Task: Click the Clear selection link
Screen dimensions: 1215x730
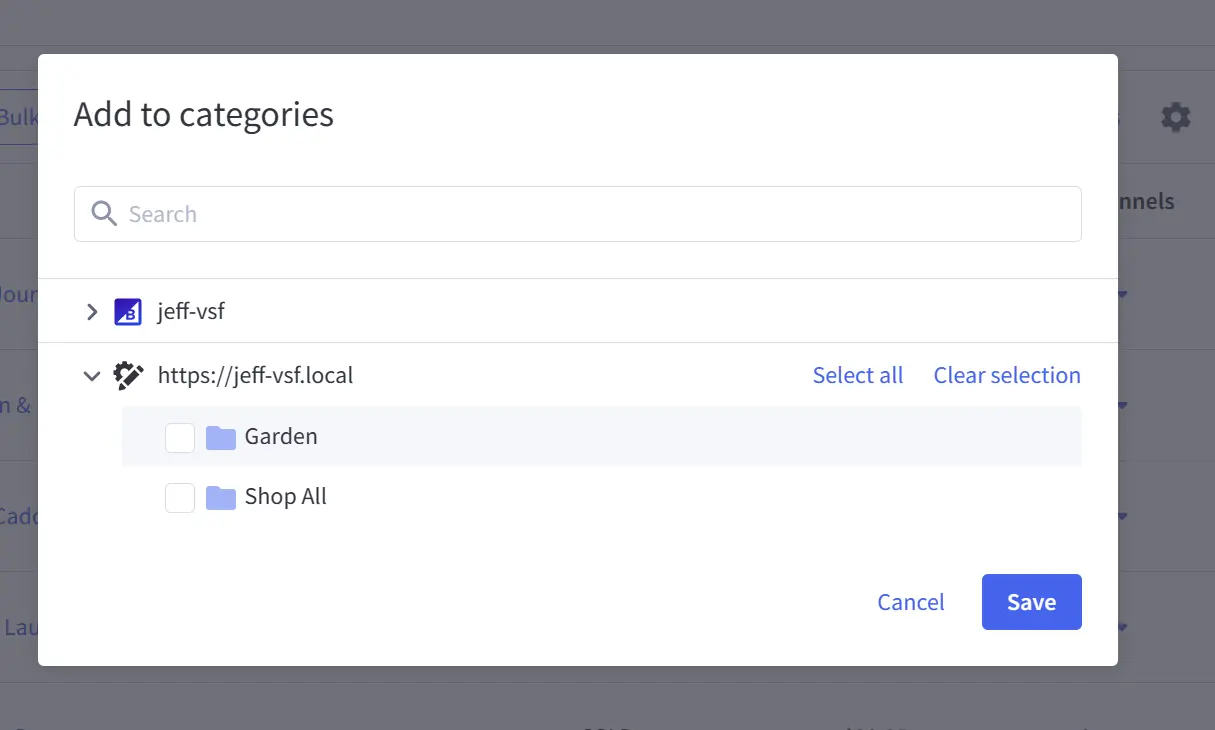Action: (x=1006, y=375)
